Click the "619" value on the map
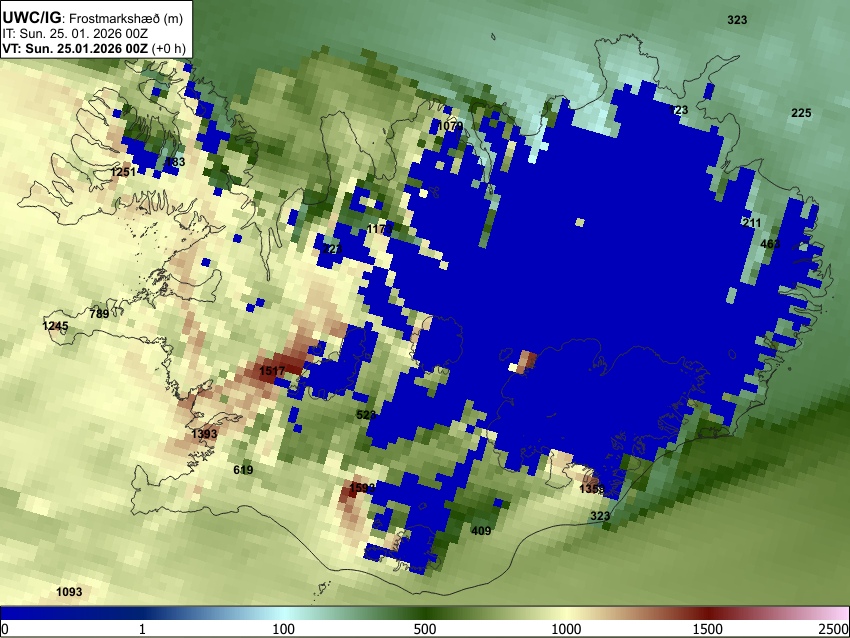Screen dimensions: 850x638 (x=243, y=470)
